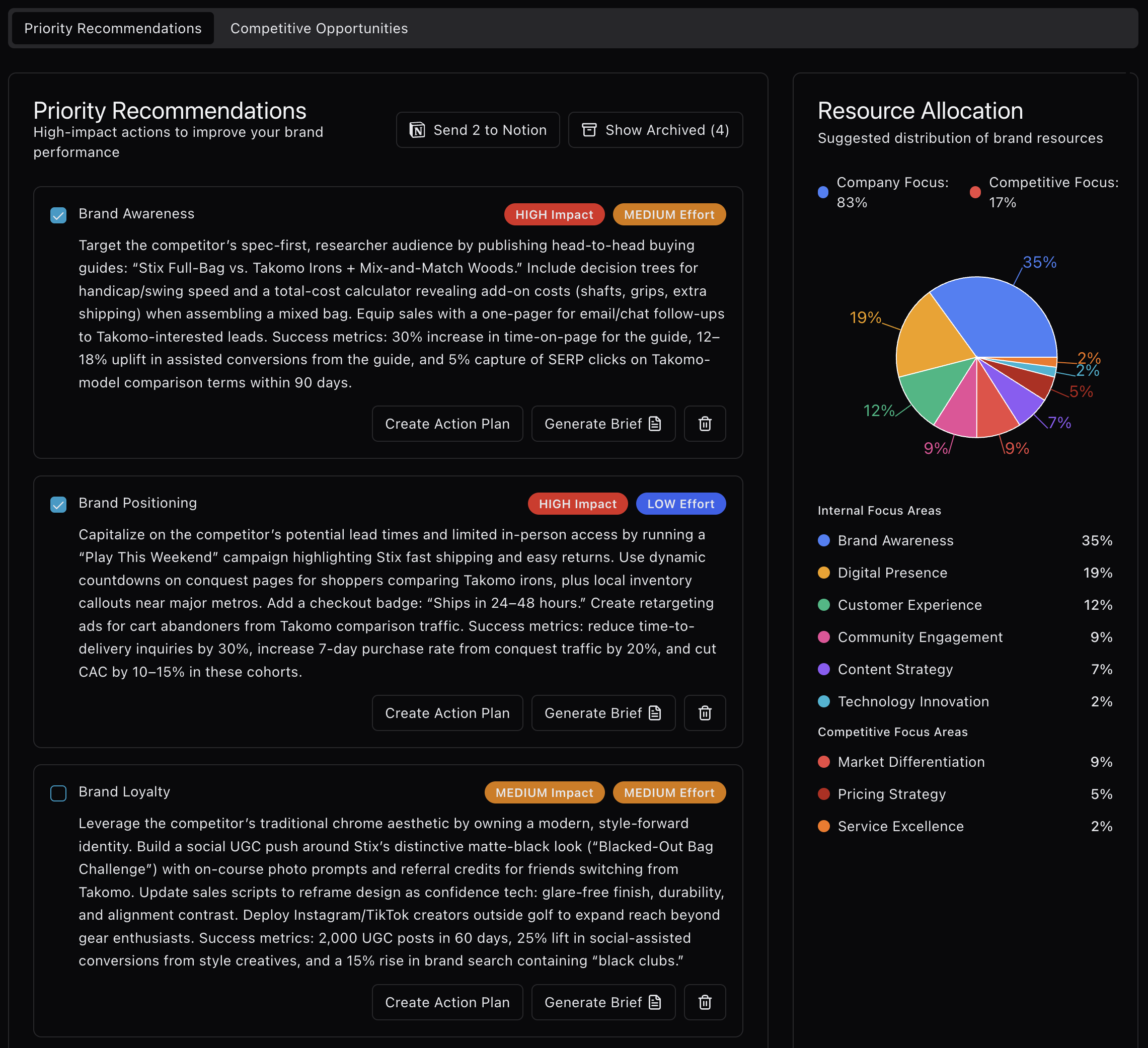This screenshot has height=1048, width=1148.
Task: Click the trash icon on Brand Loyalty card
Action: pyautogui.click(x=705, y=1002)
